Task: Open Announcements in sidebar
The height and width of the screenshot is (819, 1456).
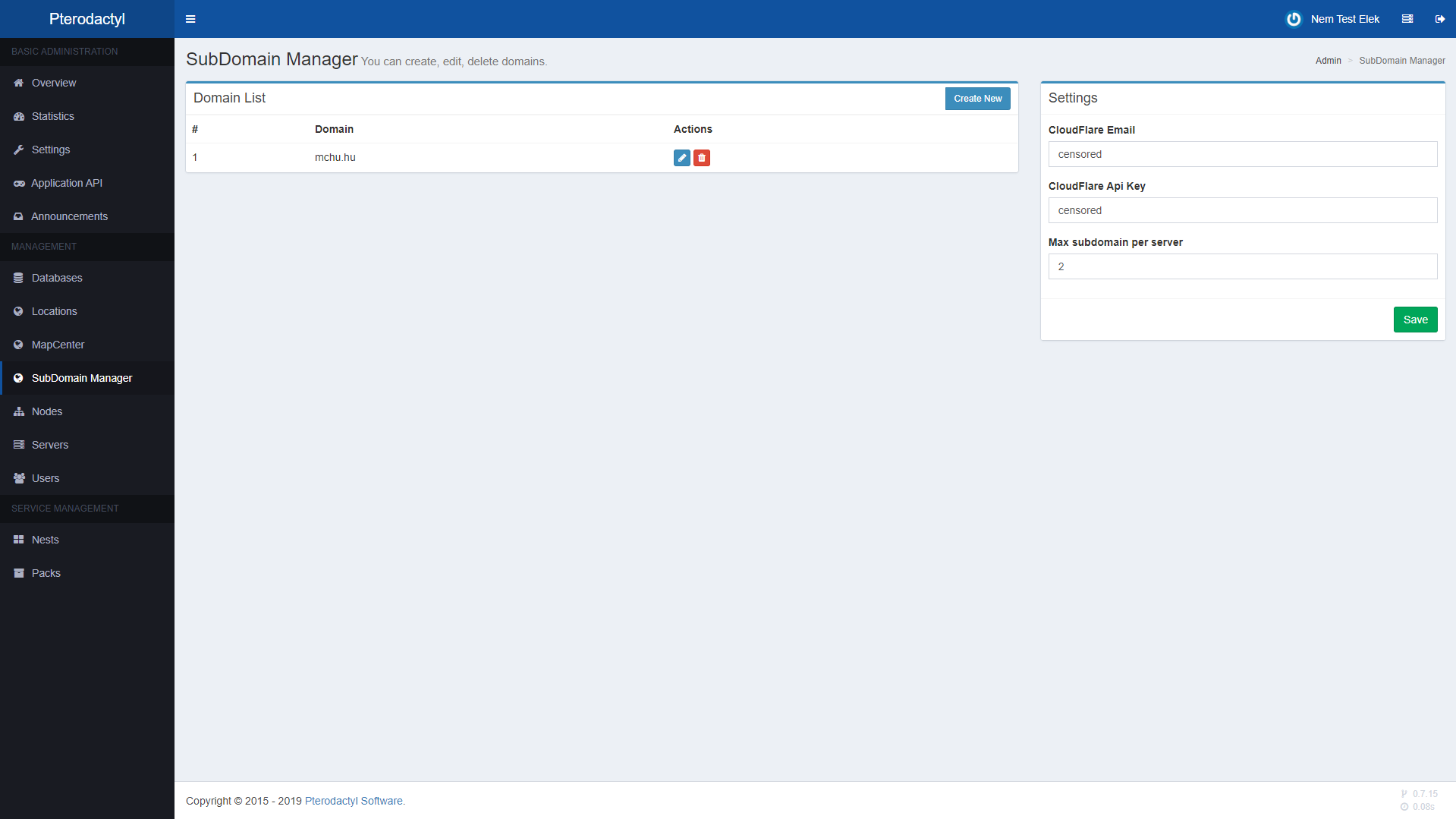Action: click(x=69, y=216)
